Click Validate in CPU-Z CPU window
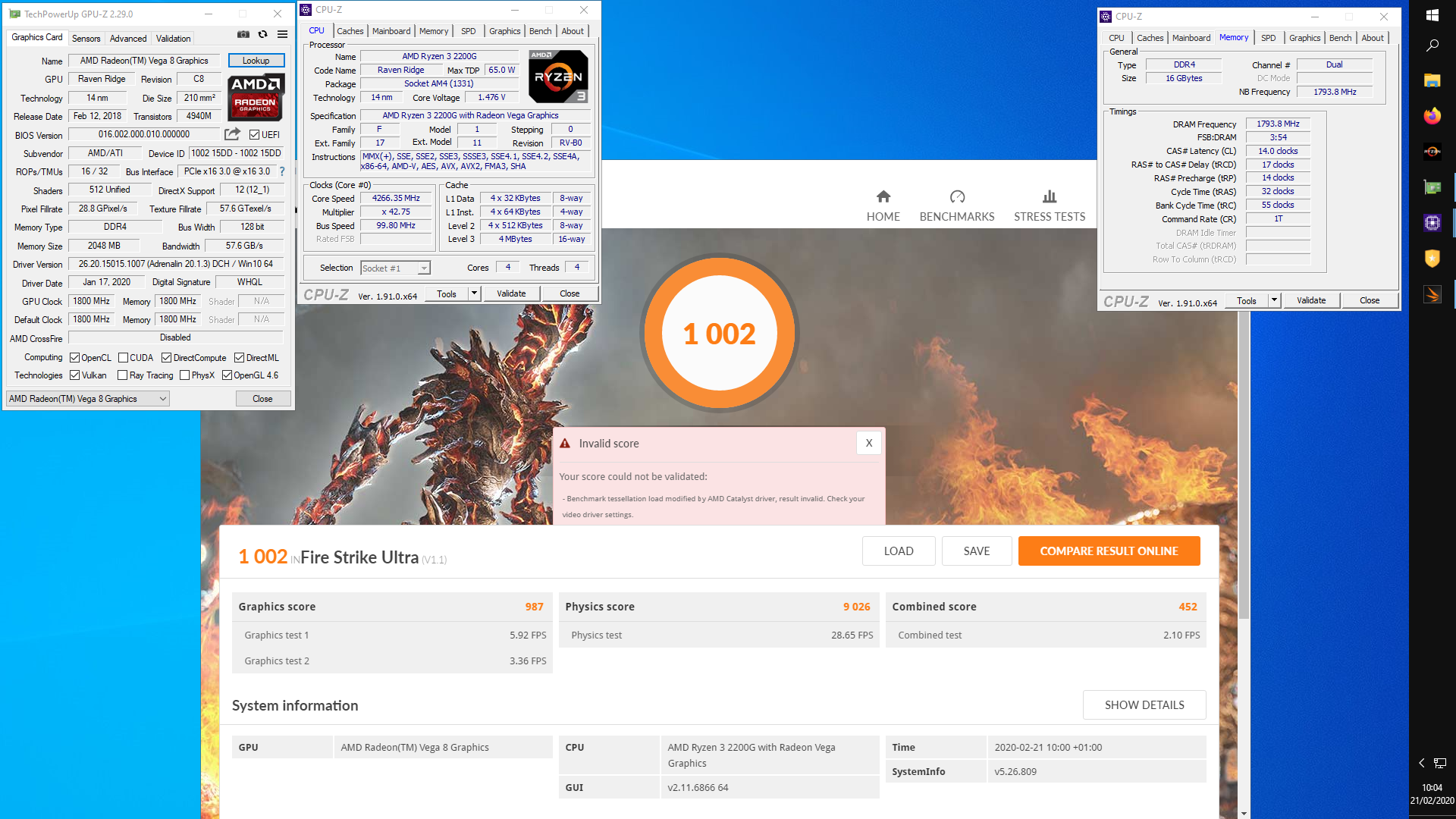Screen dimensions: 1456x819 click(511, 293)
